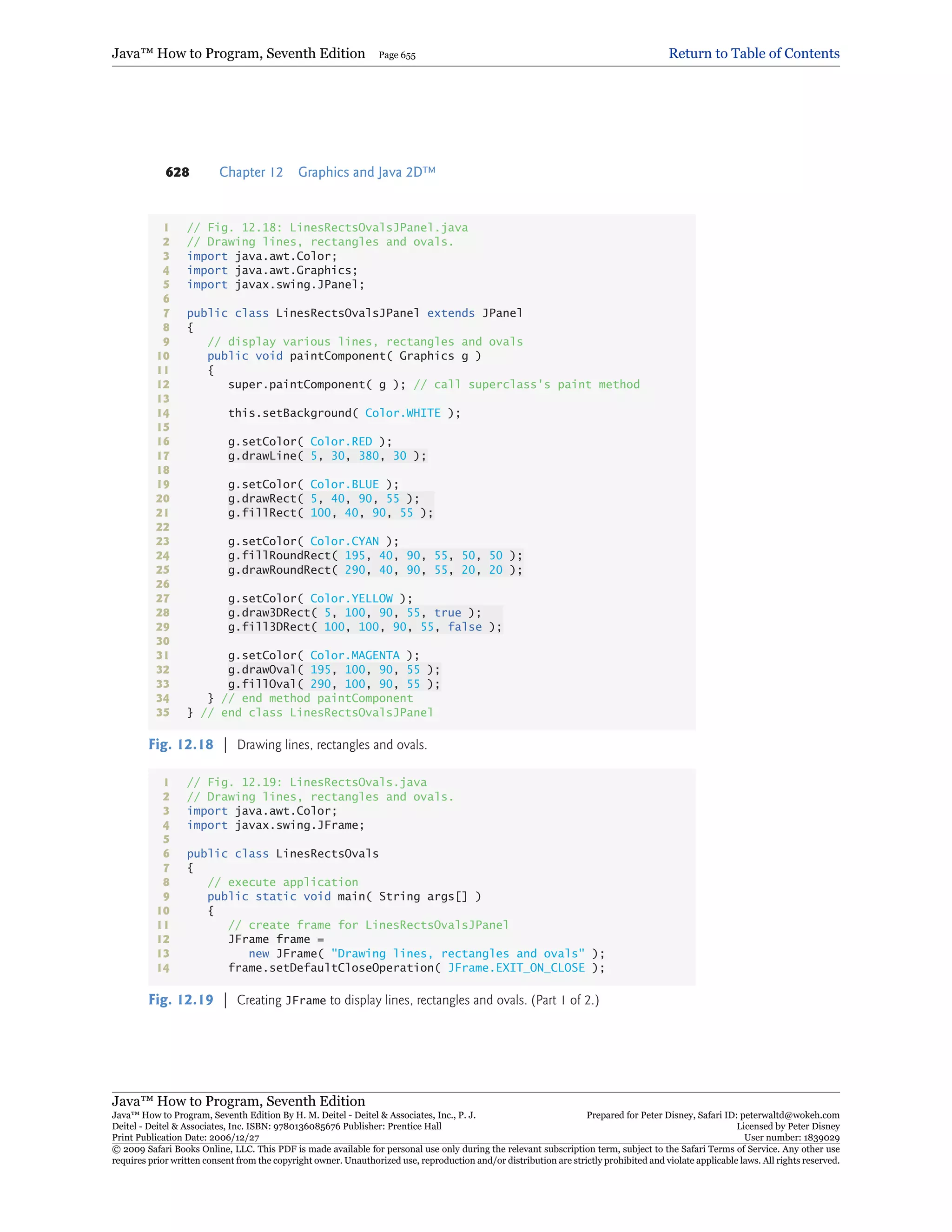Click the footer book title text
952x1232 pixels.
[238, 1101]
